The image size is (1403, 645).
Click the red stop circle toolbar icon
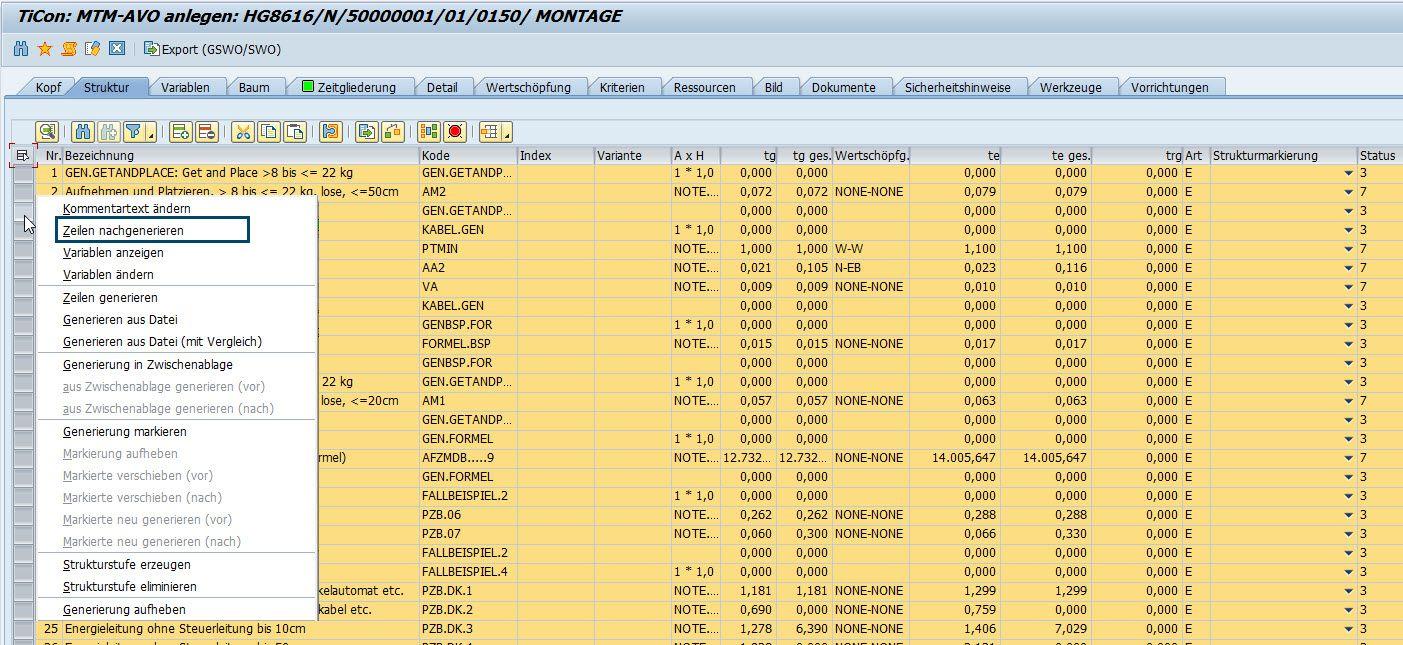coord(455,132)
